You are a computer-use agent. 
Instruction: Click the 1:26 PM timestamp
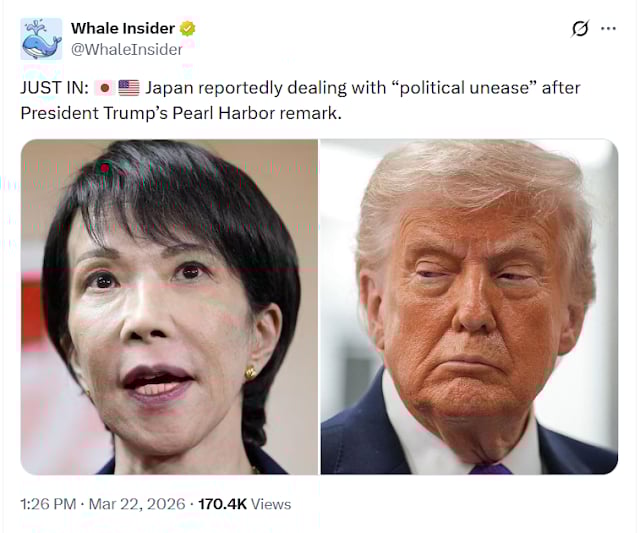[48, 504]
